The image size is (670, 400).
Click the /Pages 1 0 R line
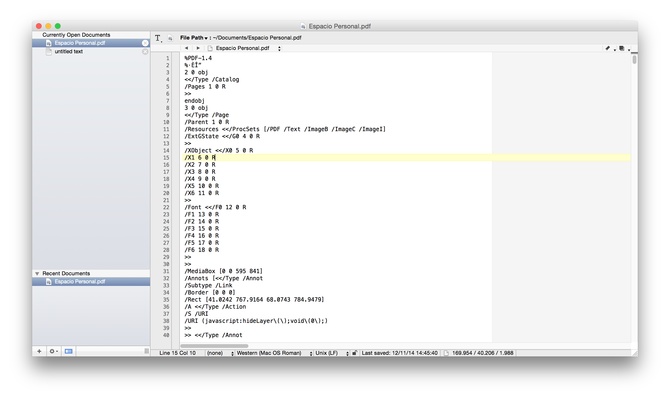[205, 87]
